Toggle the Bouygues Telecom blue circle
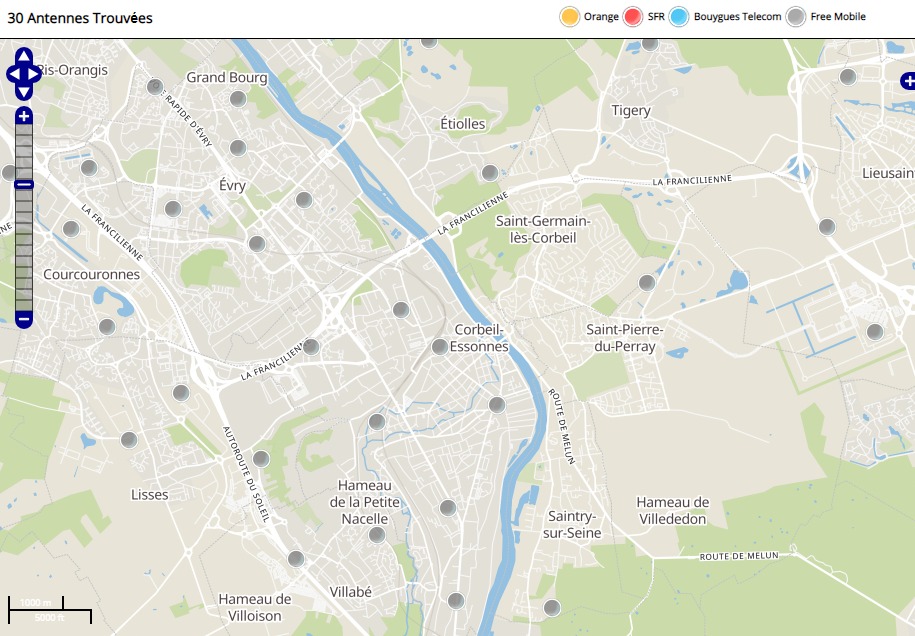 679,17
